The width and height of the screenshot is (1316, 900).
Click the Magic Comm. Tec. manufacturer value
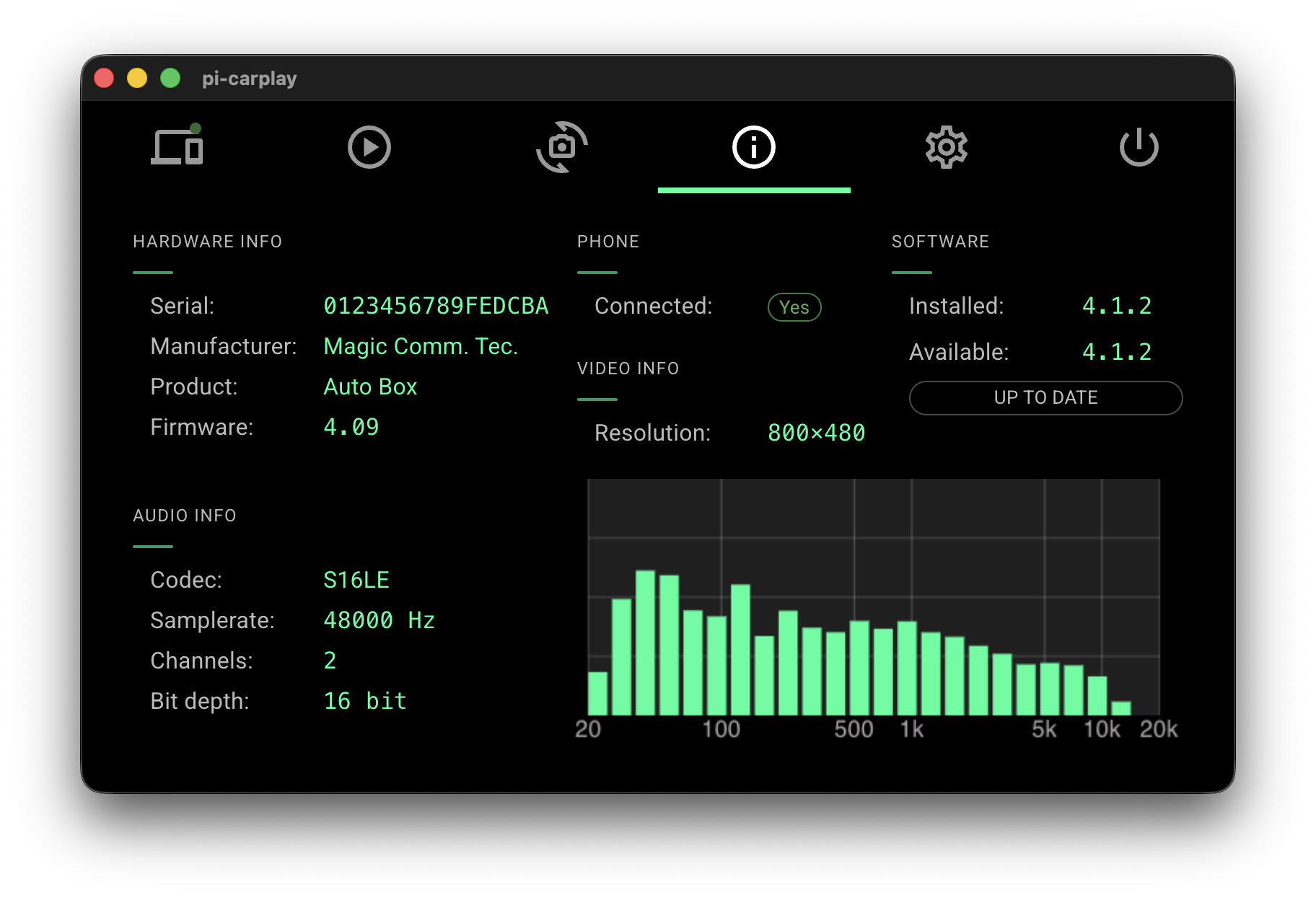[421, 346]
